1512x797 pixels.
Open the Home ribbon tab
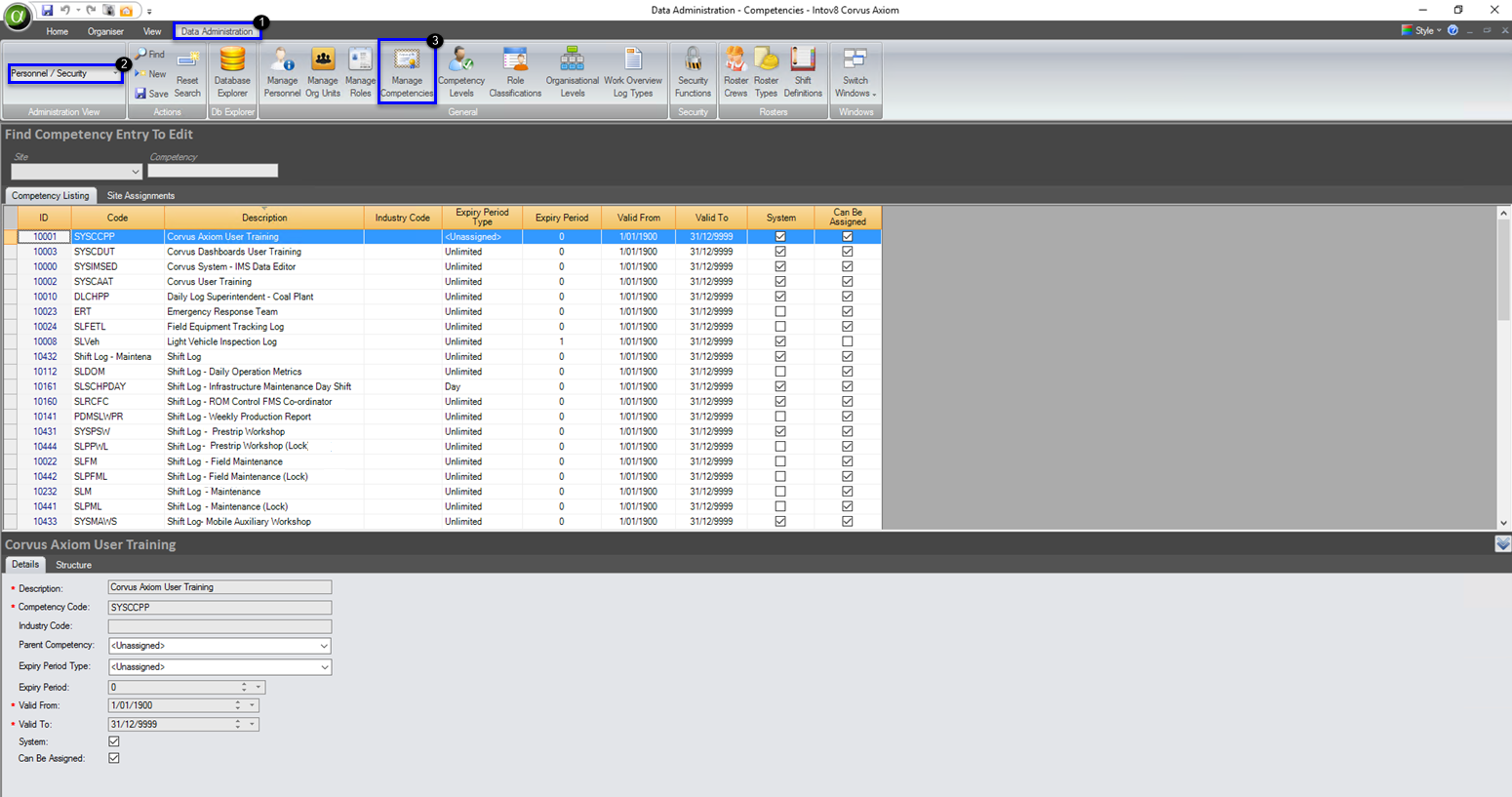(x=58, y=31)
